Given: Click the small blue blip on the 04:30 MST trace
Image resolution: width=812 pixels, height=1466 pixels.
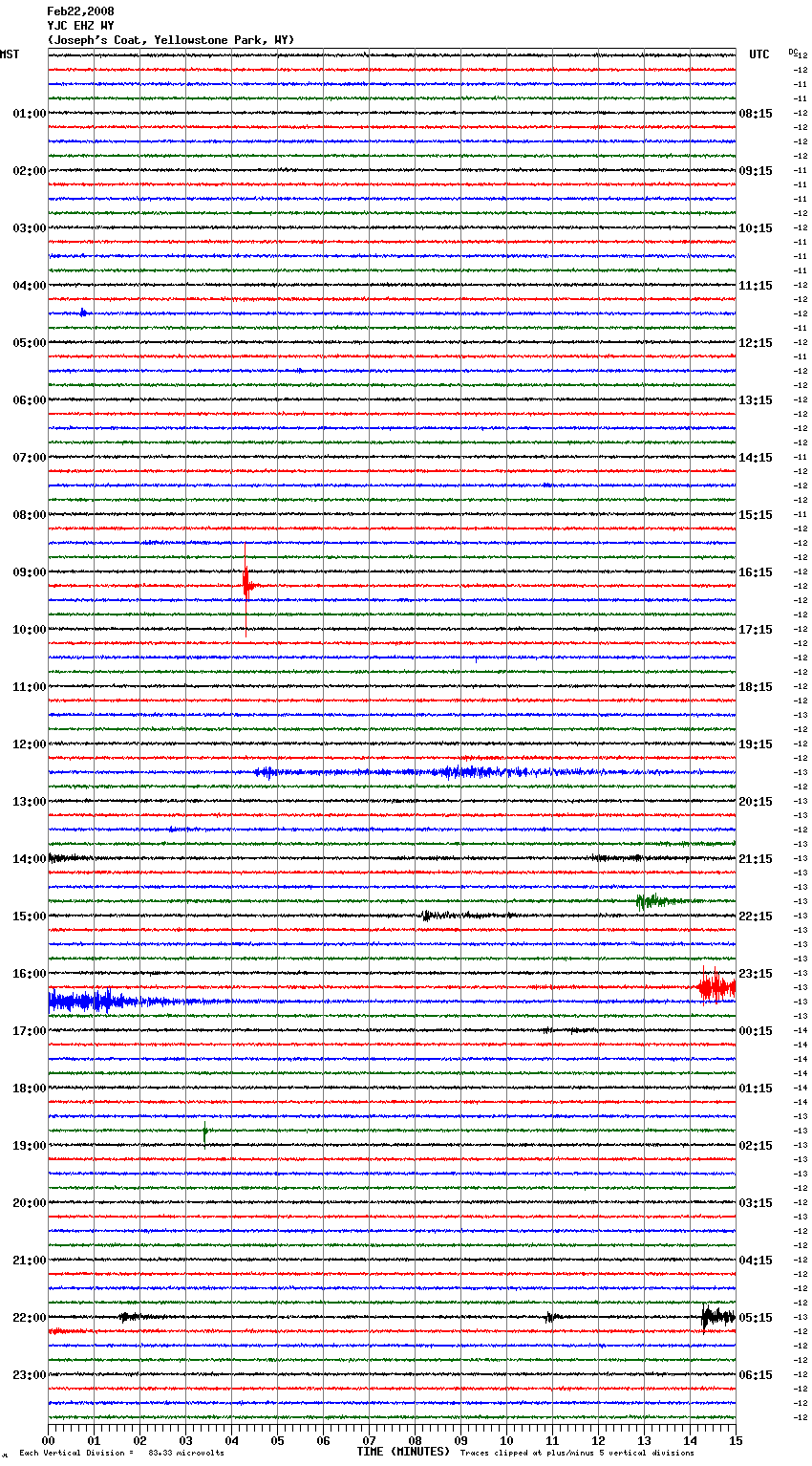Looking at the screenshot, I should click(x=84, y=313).
